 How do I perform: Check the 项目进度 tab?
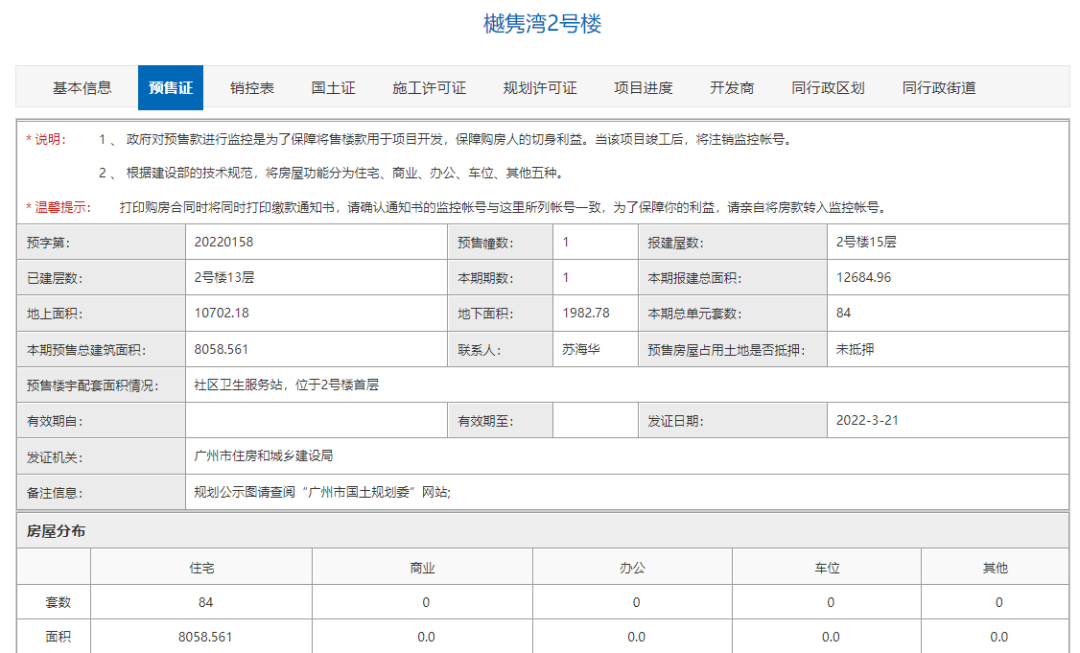tap(643, 87)
